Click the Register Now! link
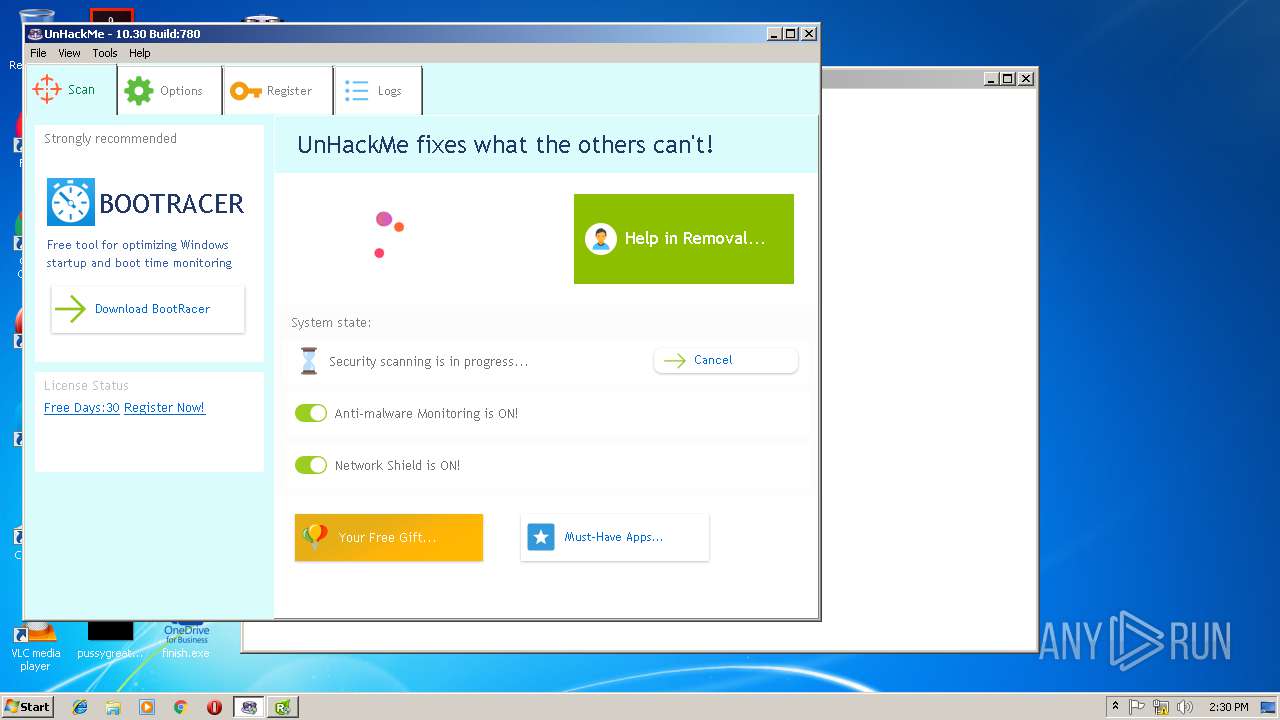The image size is (1280, 720). click(165, 408)
